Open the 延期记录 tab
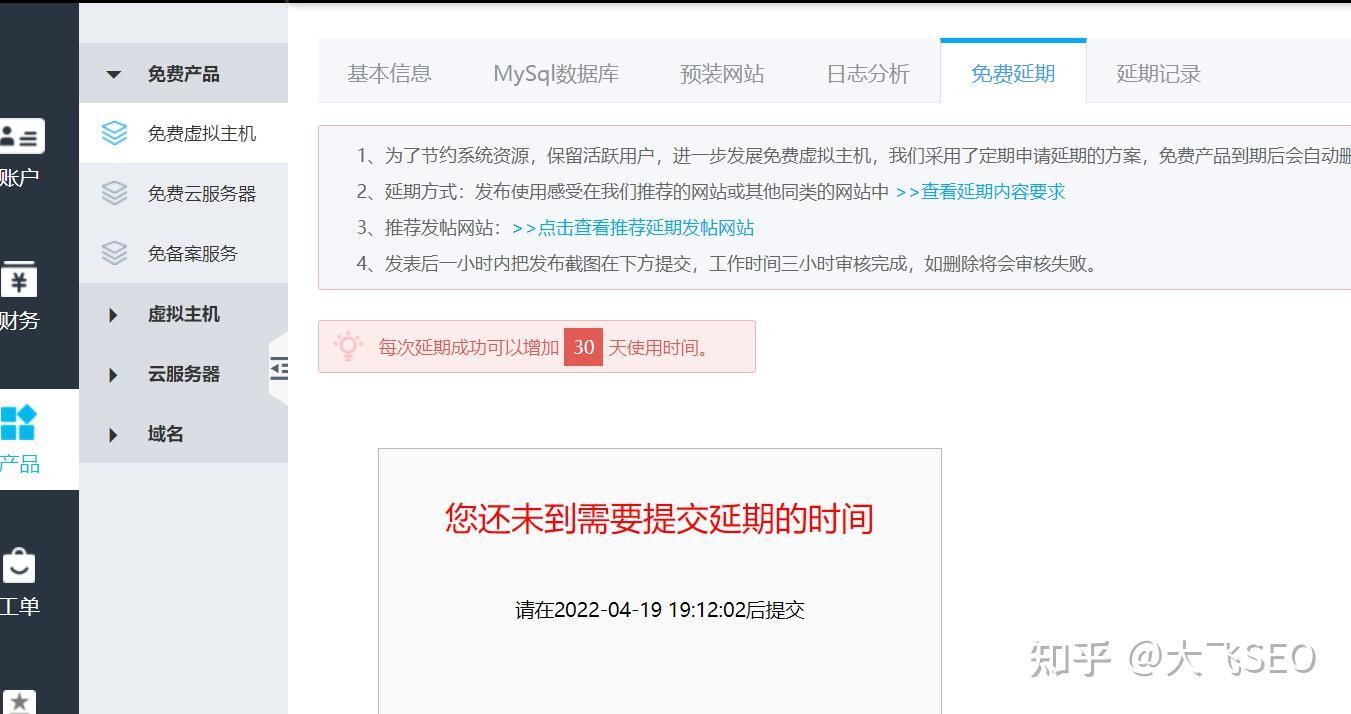 (x=1159, y=73)
